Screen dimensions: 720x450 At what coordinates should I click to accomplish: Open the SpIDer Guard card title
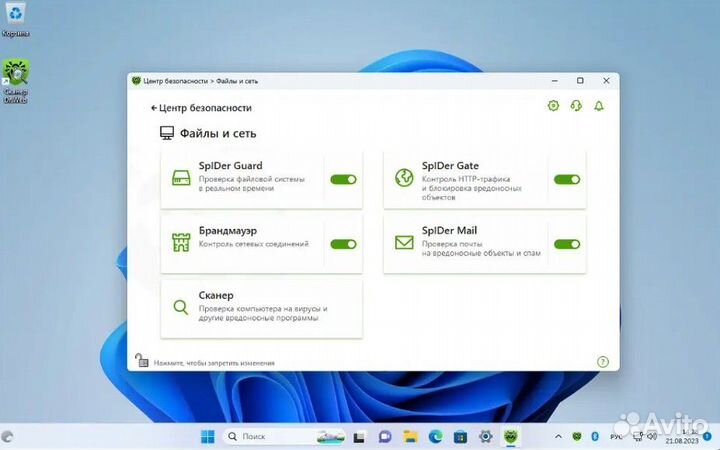click(x=231, y=166)
